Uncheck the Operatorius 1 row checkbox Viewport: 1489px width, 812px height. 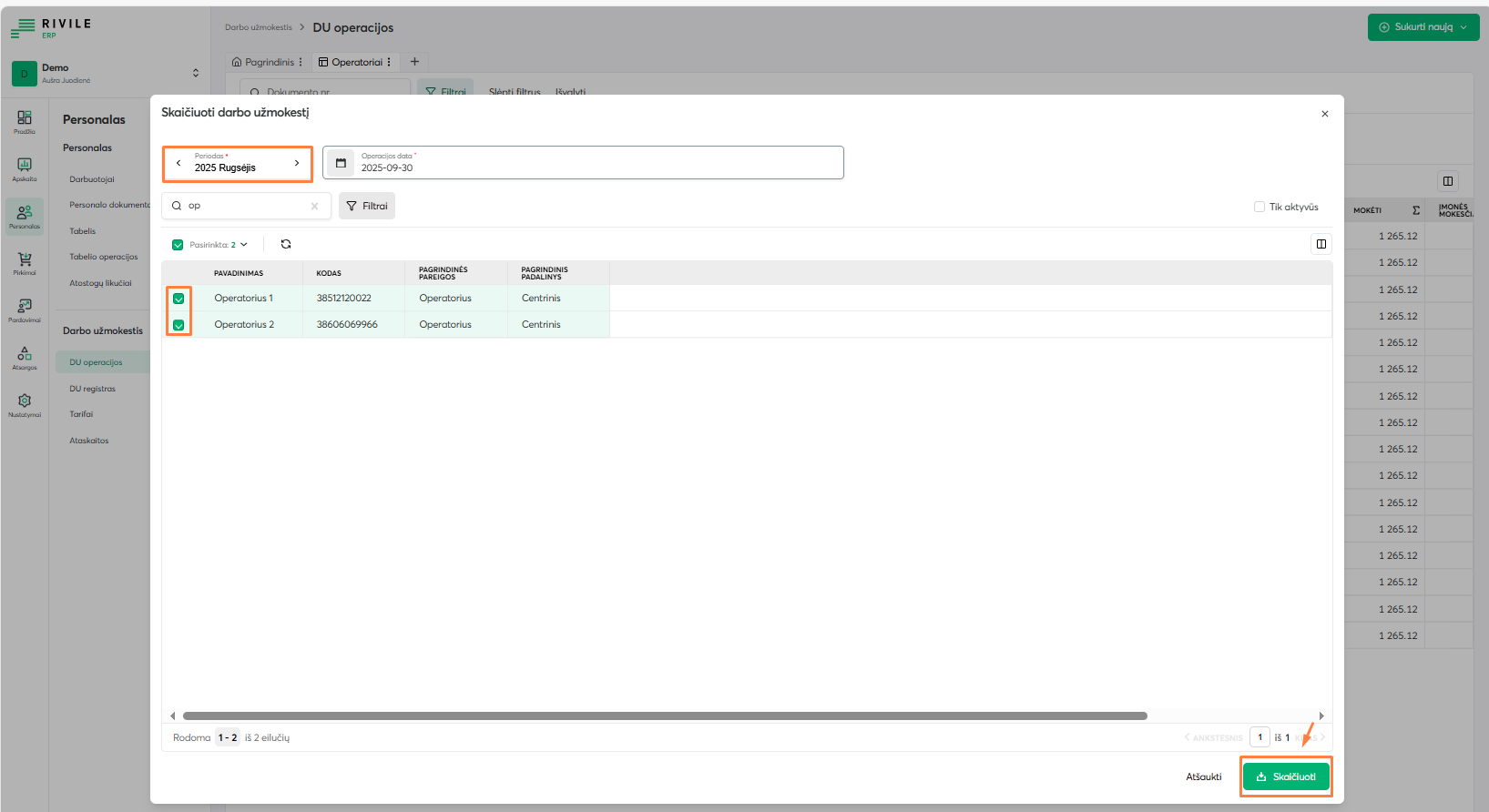178,299
